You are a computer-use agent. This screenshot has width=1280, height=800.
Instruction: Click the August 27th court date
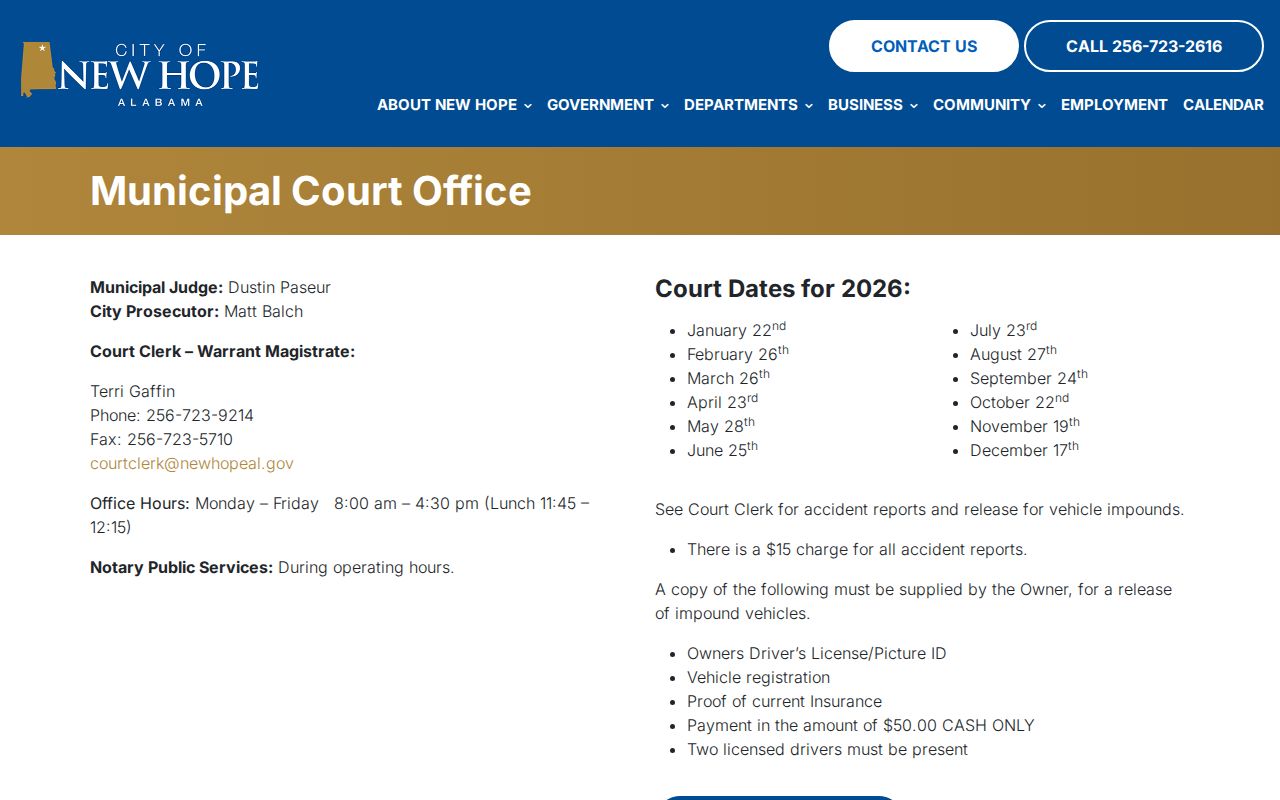[1013, 354]
